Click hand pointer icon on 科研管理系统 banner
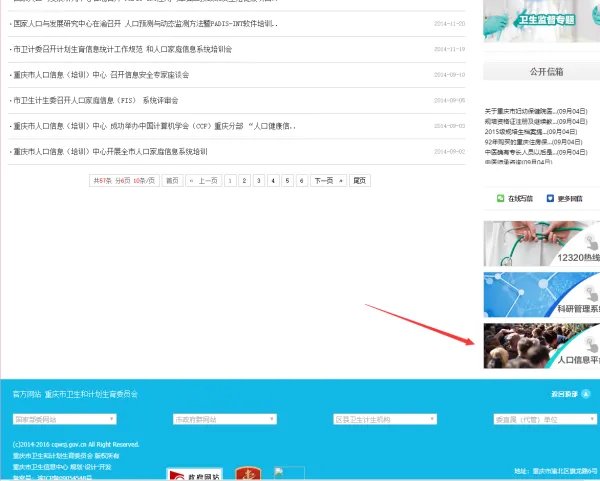The width and height of the screenshot is (600, 481). click(592, 293)
